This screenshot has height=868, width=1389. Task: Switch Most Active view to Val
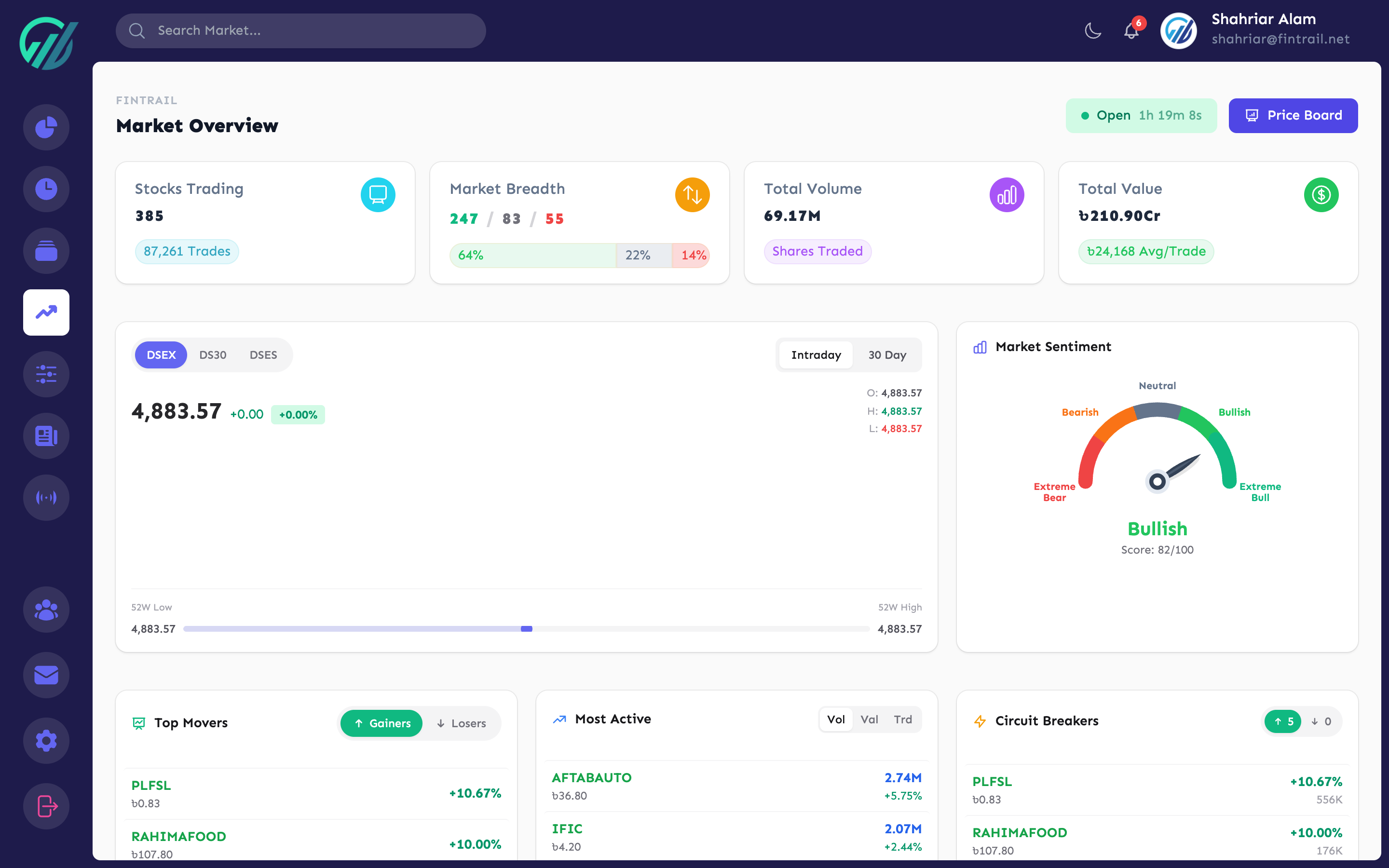click(x=870, y=719)
